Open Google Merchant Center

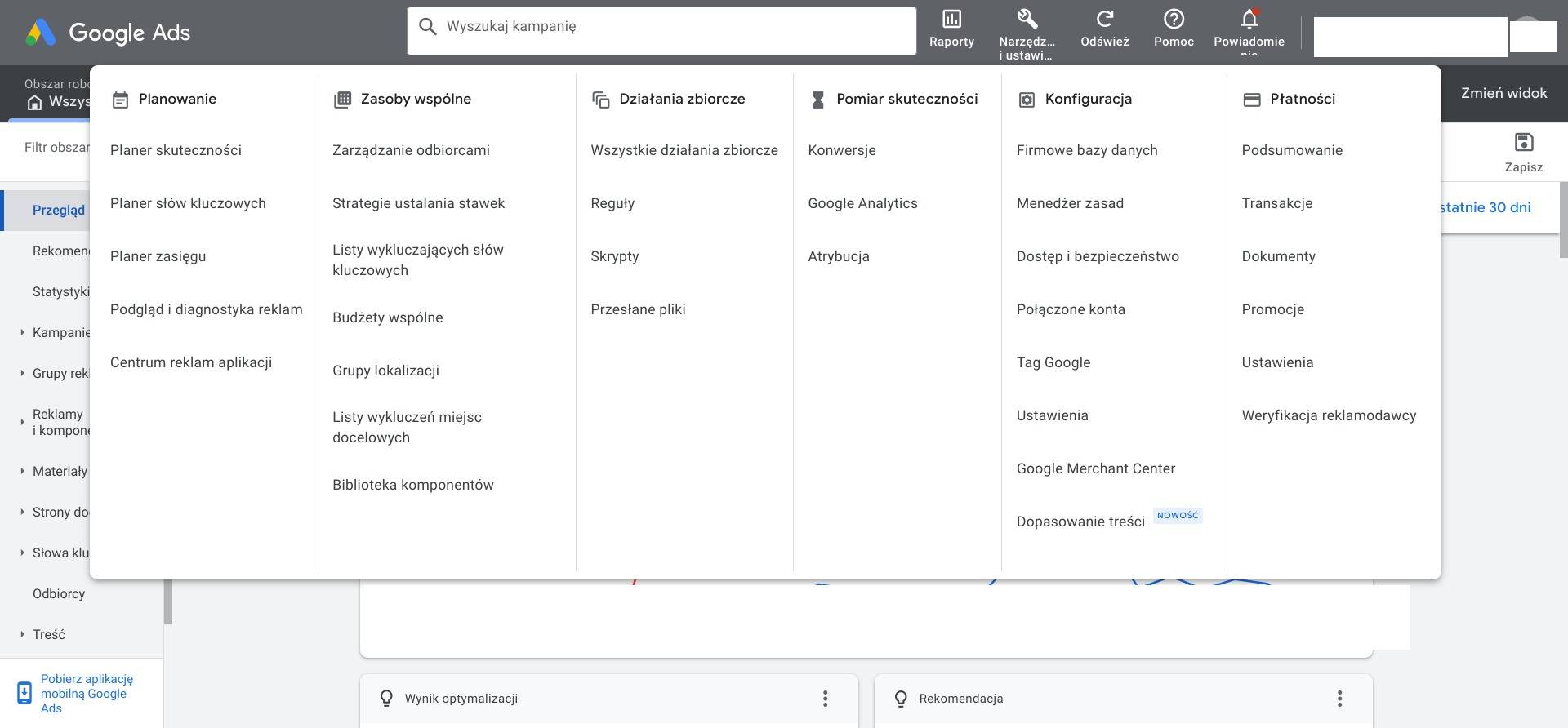click(x=1096, y=468)
